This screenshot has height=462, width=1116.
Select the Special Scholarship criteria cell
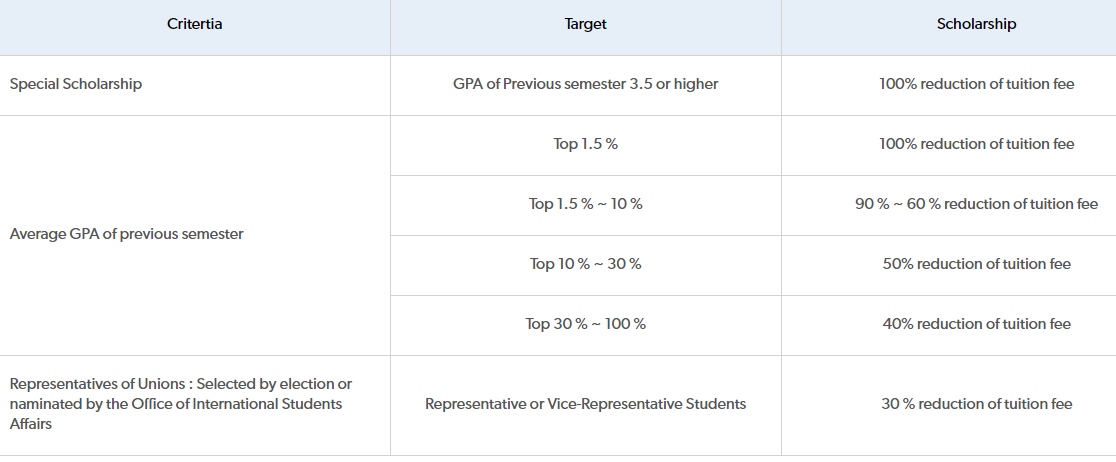(76, 84)
